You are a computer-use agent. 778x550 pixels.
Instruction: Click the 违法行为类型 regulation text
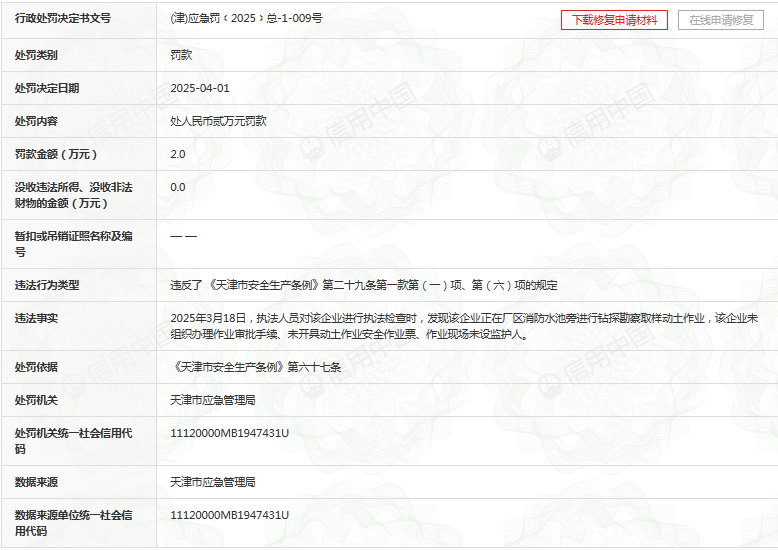click(364, 285)
